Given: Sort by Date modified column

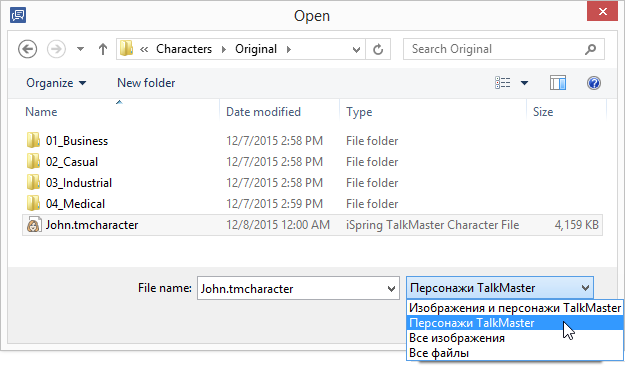Looking at the screenshot, I should tap(263, 112).
